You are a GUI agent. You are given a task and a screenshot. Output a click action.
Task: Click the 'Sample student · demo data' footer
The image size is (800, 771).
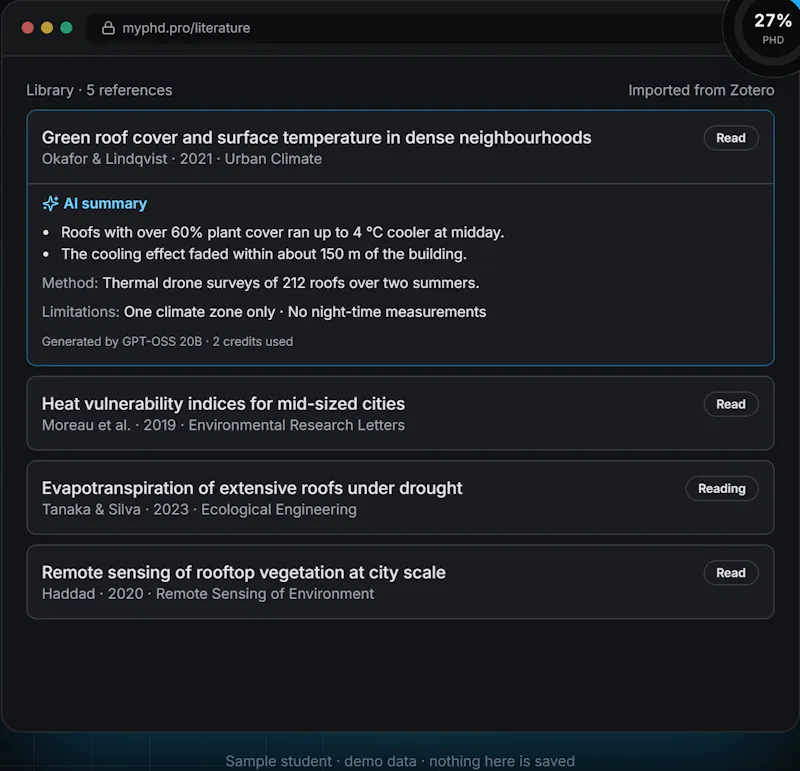pos(400,761)
